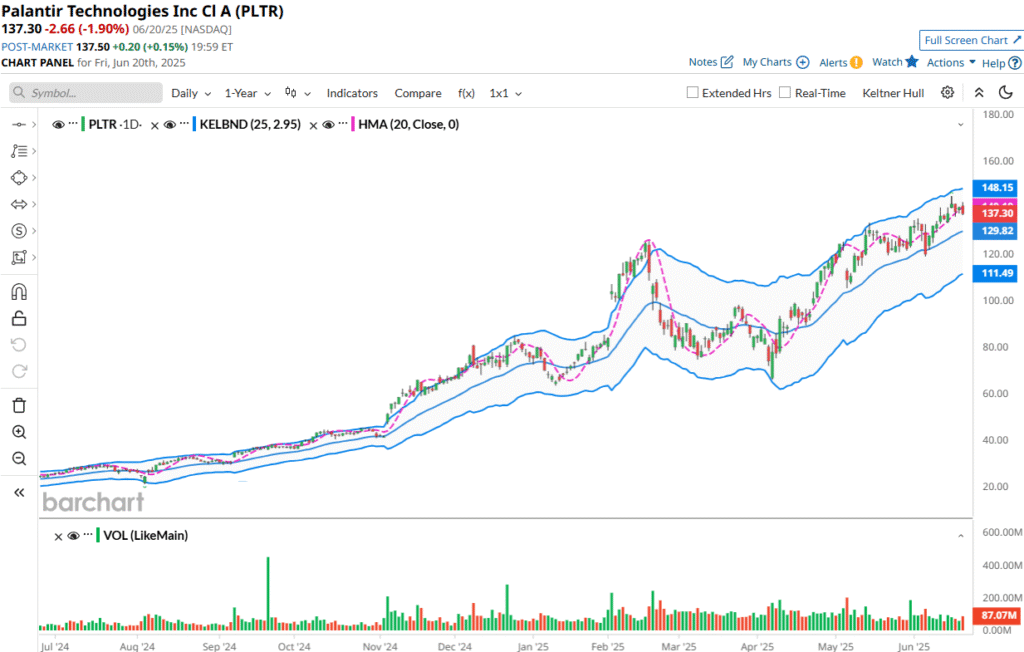The height and width of the screenshot is (652, 1024).
Task: Click the pink HMA color swatch
Action: (352, 125)
